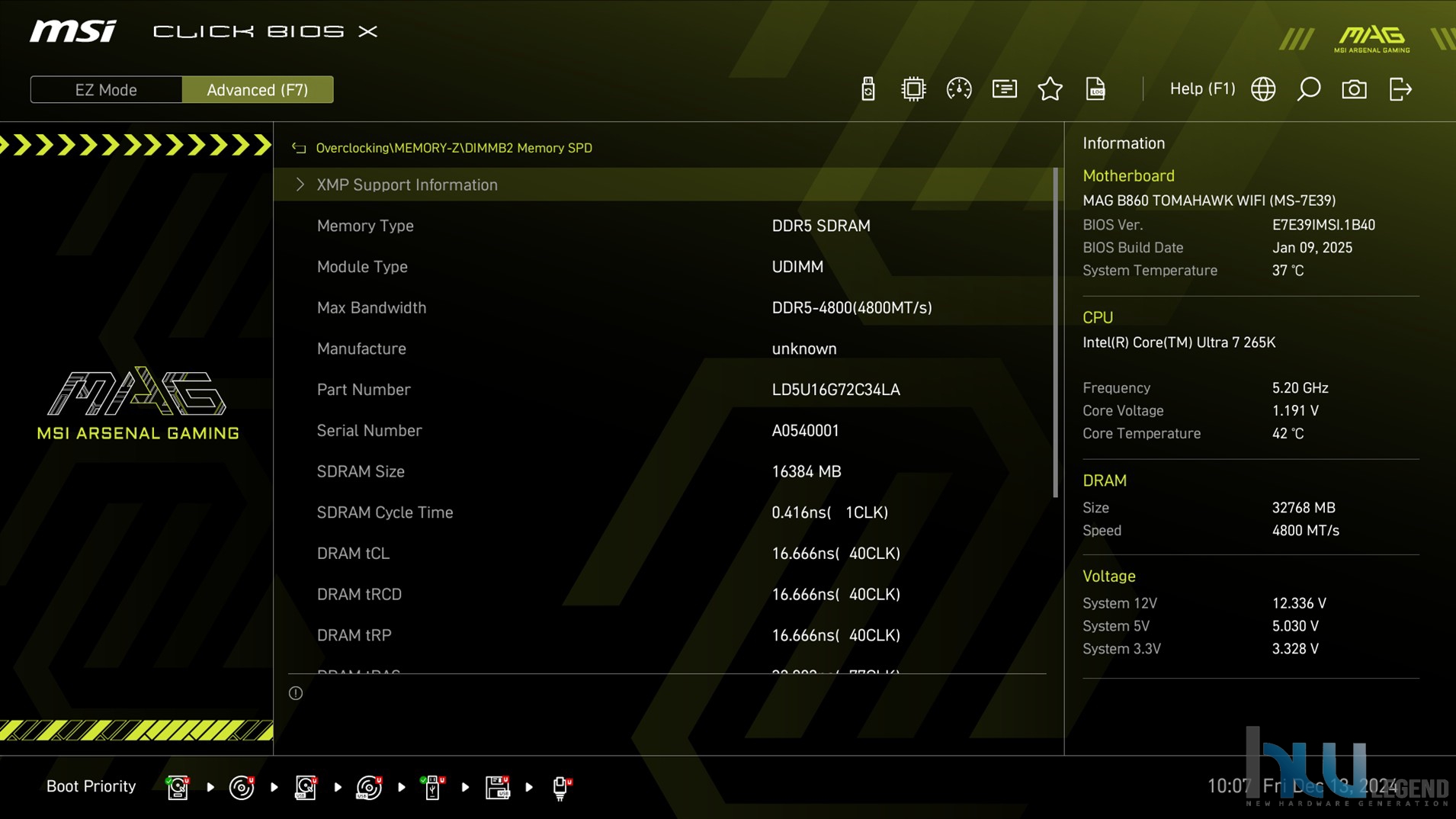Click MAG B860 TOMAHAWK WIFI (MS-7E39) text

(1209, 201)
